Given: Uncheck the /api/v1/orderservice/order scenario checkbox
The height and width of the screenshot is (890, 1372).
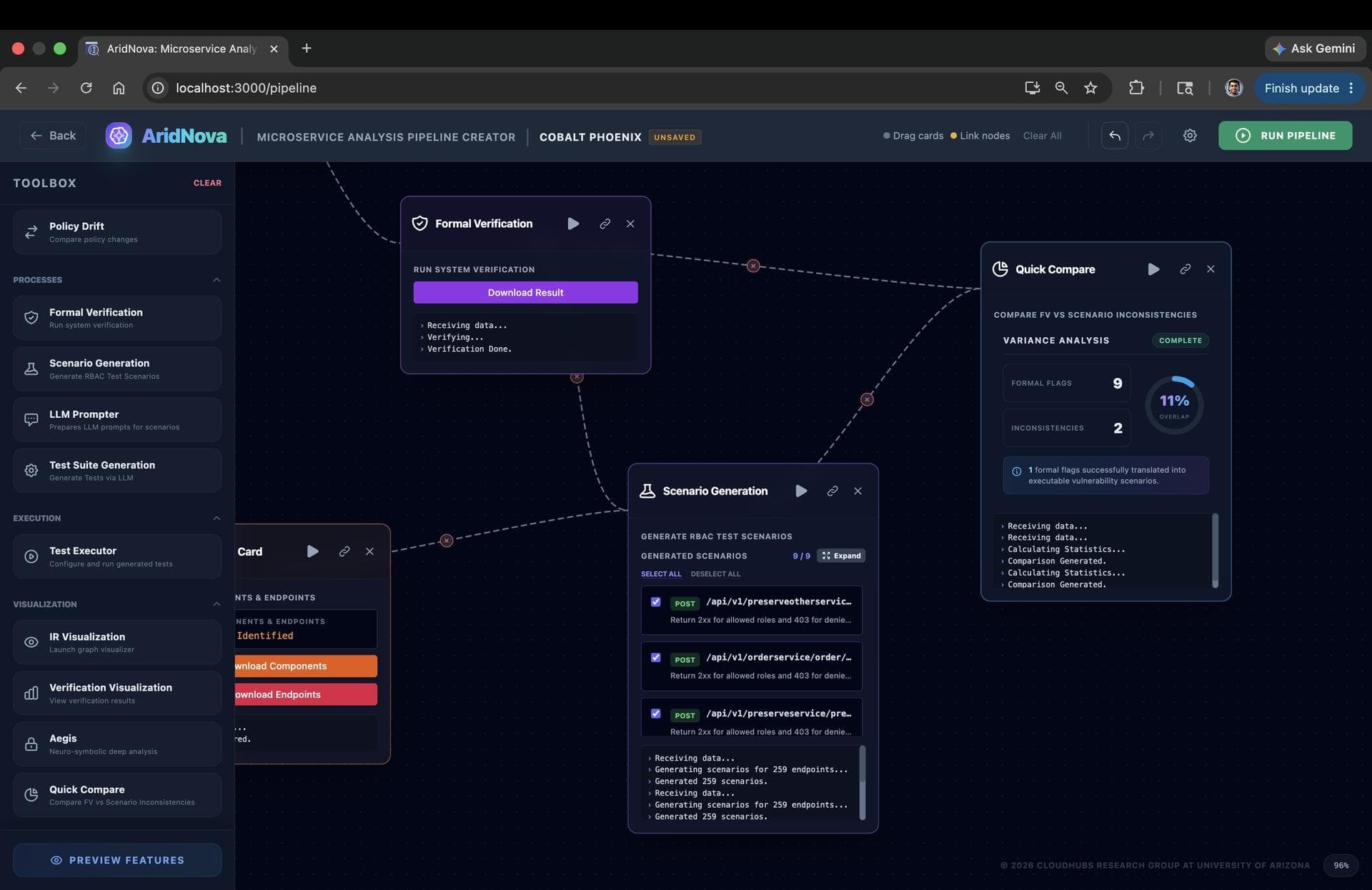Looking at the screenshot, I should click(656, 658).
